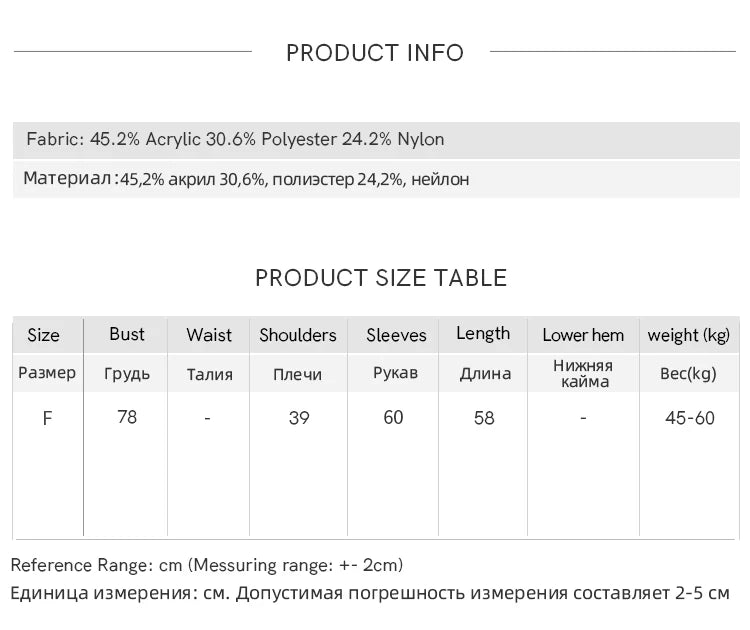Viewport: 750px width, 630px height.
Task: Click the Shoulders column header
Action: click(298, 335)
